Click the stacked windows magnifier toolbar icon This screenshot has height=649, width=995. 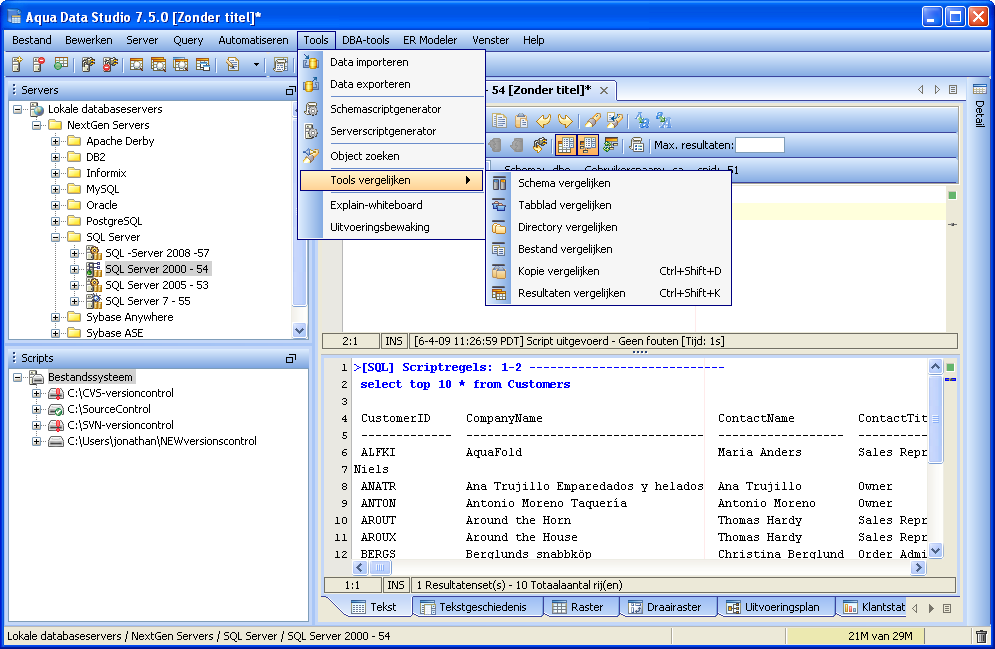159,64
